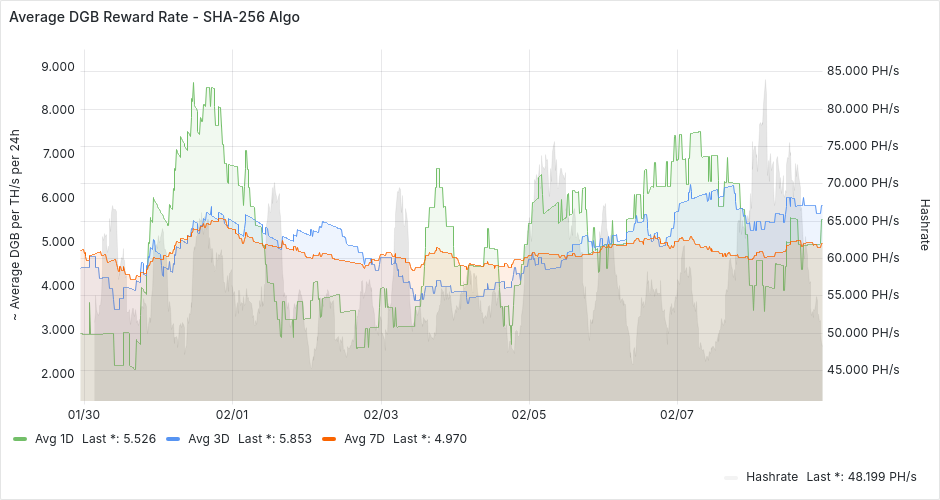The image size is (940, 500).
Task: Select the 02/07 date on the x-axis
Action: tap(677, 414)
